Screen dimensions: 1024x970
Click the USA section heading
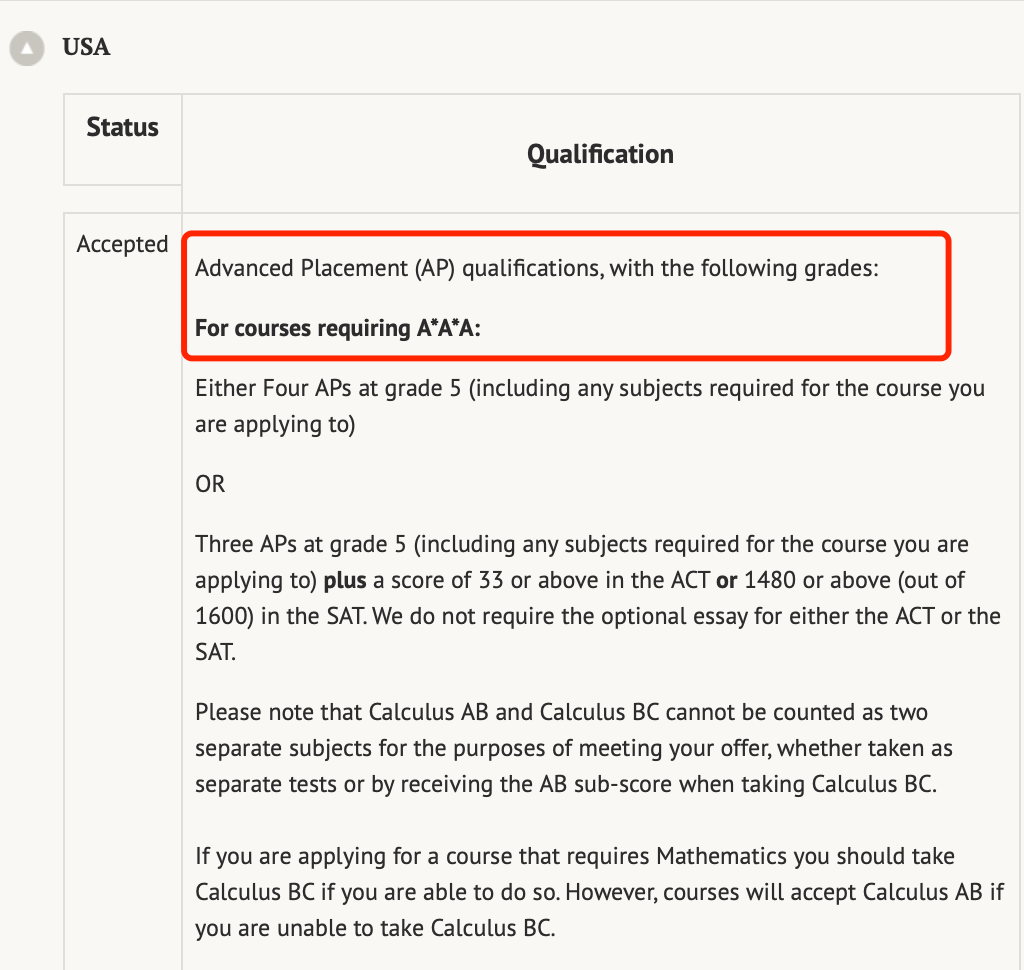(86, 47)
